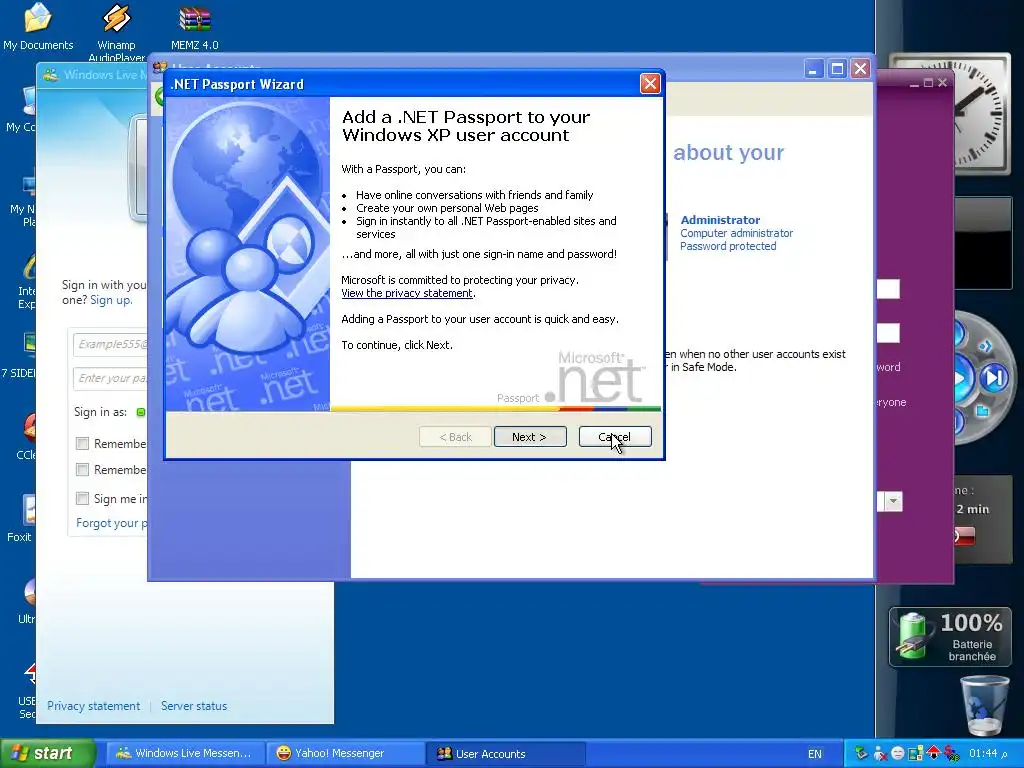1024x768 pixels.
Task: Minimize the User Accounts window
Action: 813,69
